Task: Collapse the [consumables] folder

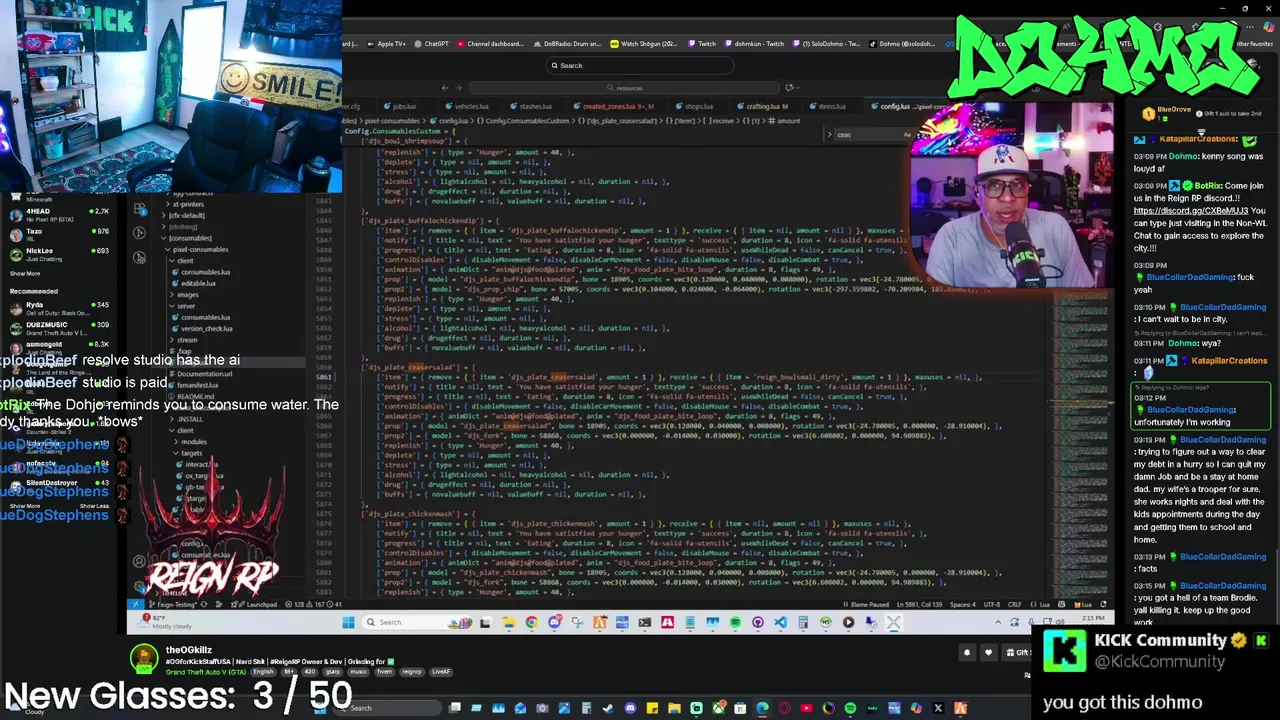Action: coord(191,238)
